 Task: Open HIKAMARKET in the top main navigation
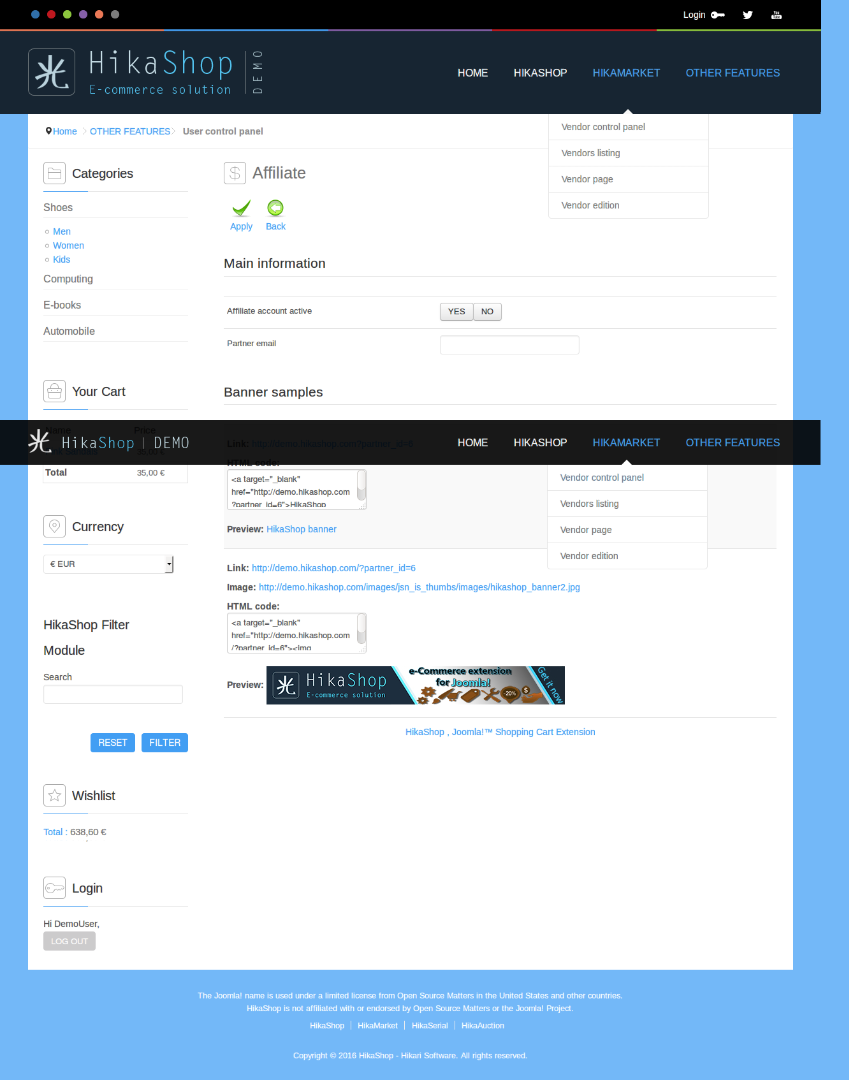pos(627,73)
